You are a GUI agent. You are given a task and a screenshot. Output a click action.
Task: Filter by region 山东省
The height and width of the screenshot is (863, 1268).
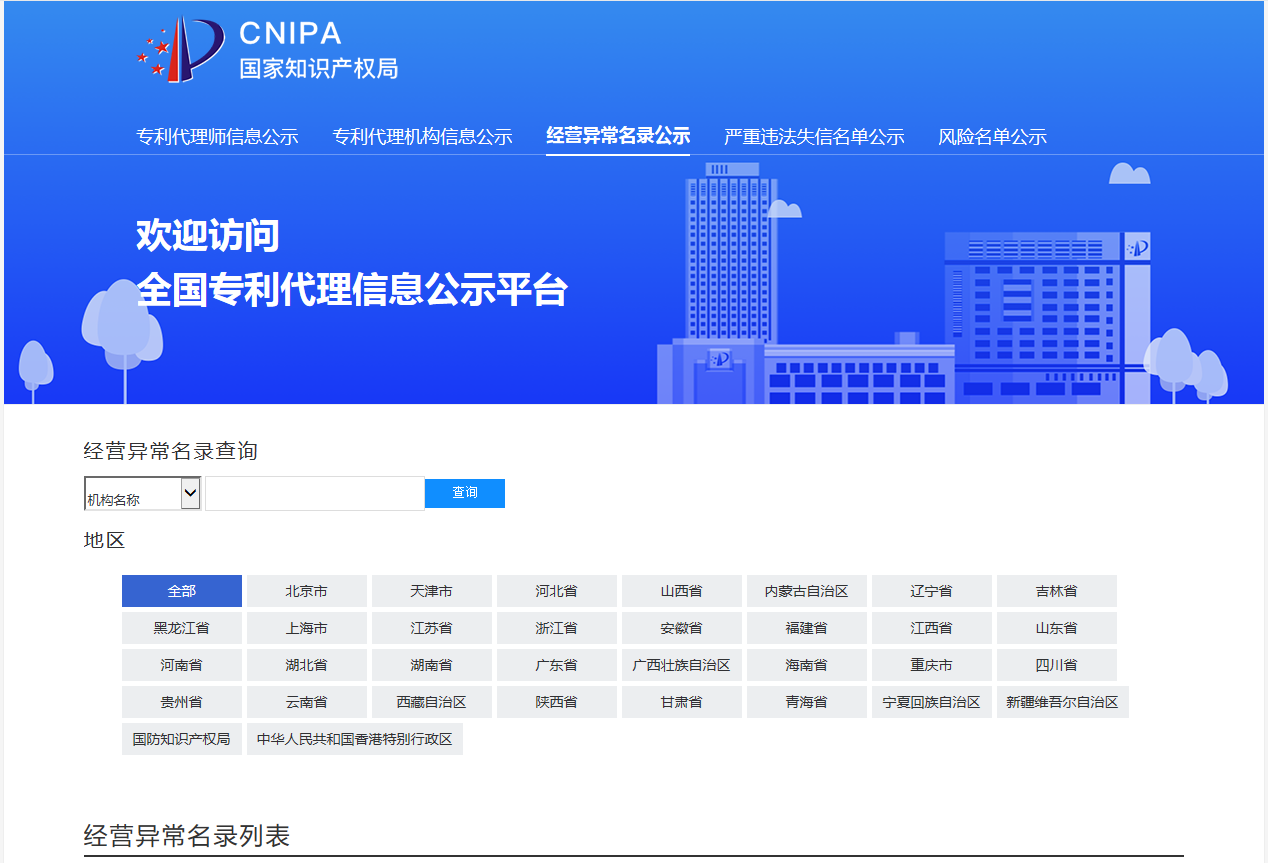[1057, 628]
